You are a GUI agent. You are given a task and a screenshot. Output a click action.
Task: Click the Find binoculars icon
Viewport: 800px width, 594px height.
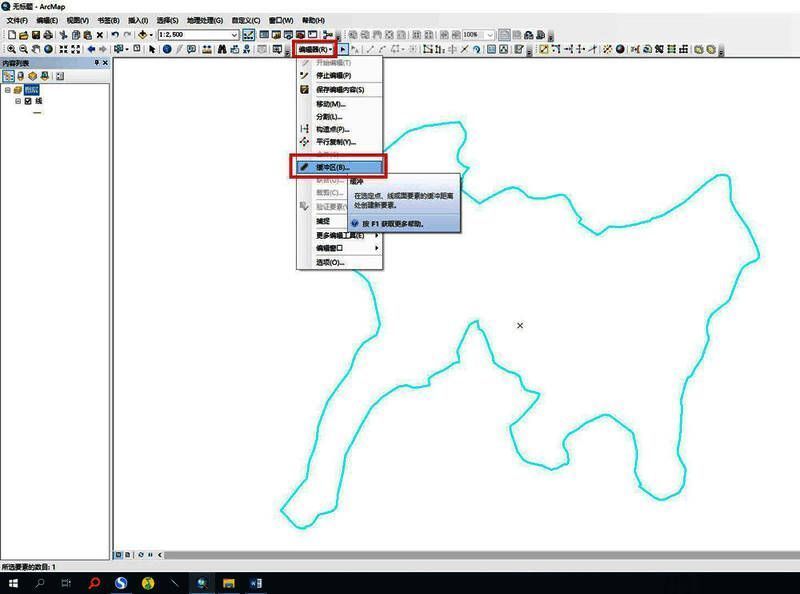pyautogui.click(x=221, y=49)
